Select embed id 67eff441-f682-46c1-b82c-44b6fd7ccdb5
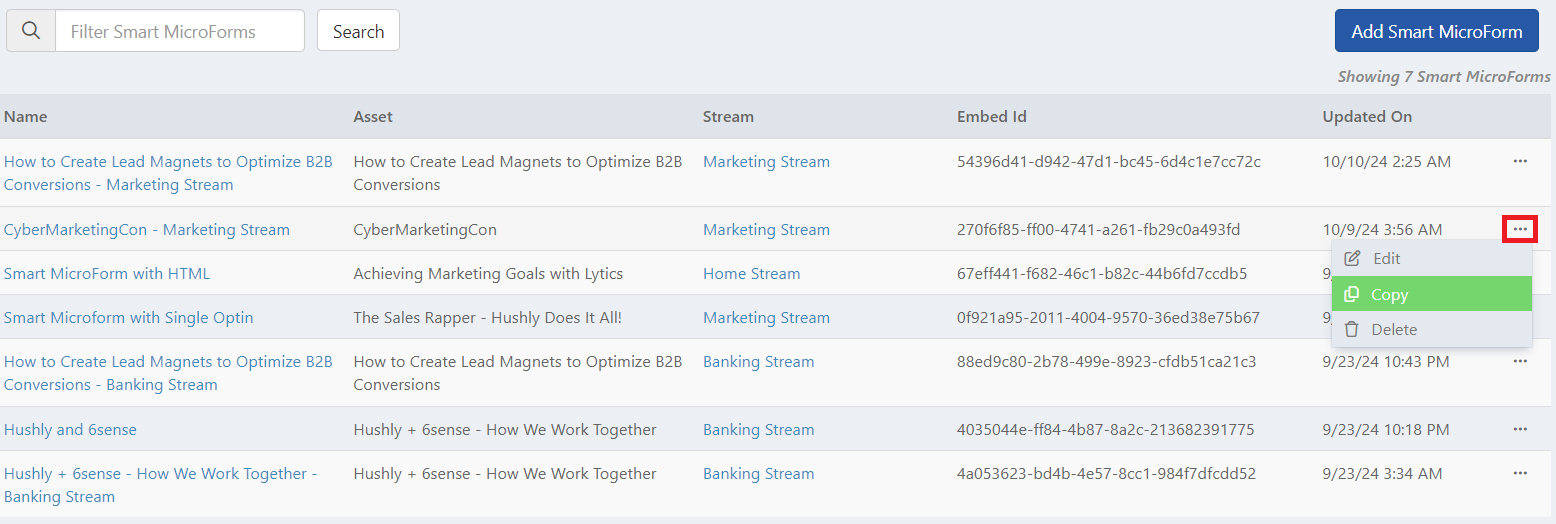Image resolution: width=1556 pixels, height=524 pixels. pos(1102,273)
